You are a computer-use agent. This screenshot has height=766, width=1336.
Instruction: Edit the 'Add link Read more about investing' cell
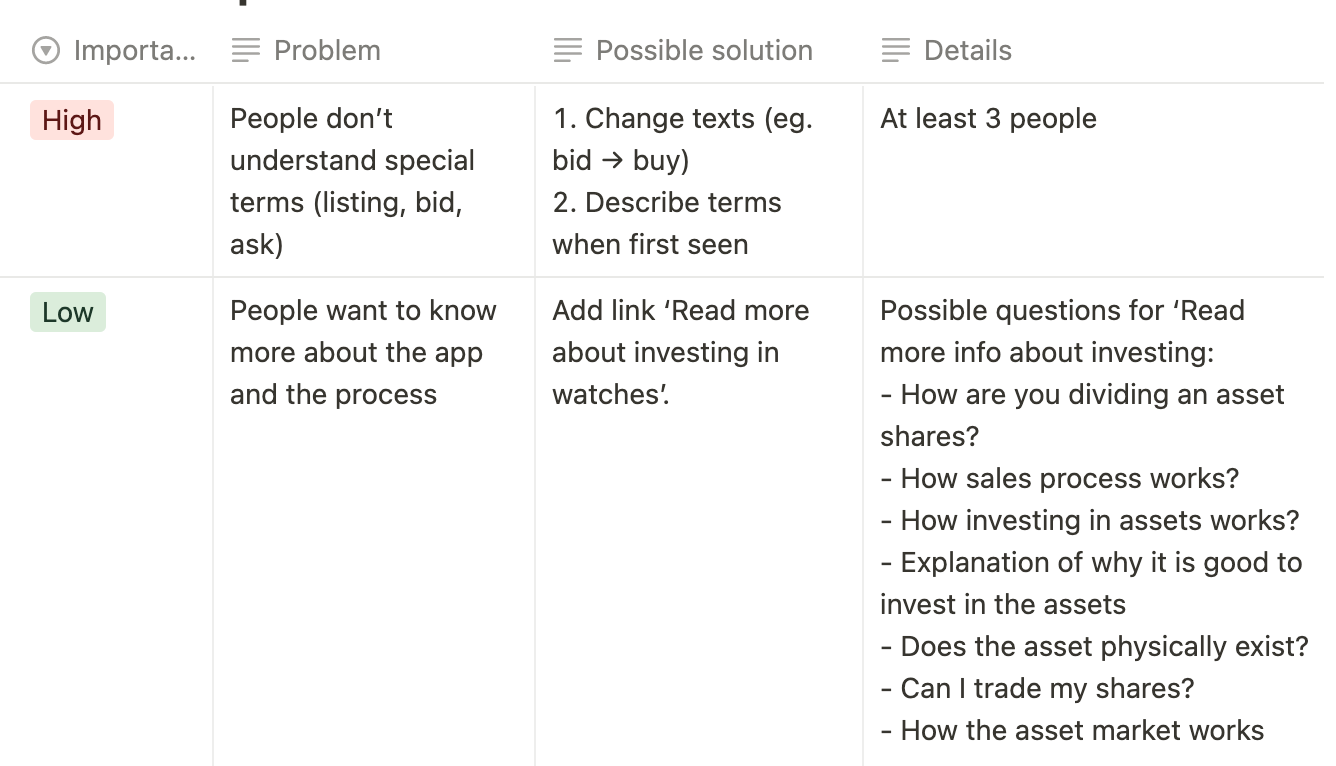pos(680,352)
